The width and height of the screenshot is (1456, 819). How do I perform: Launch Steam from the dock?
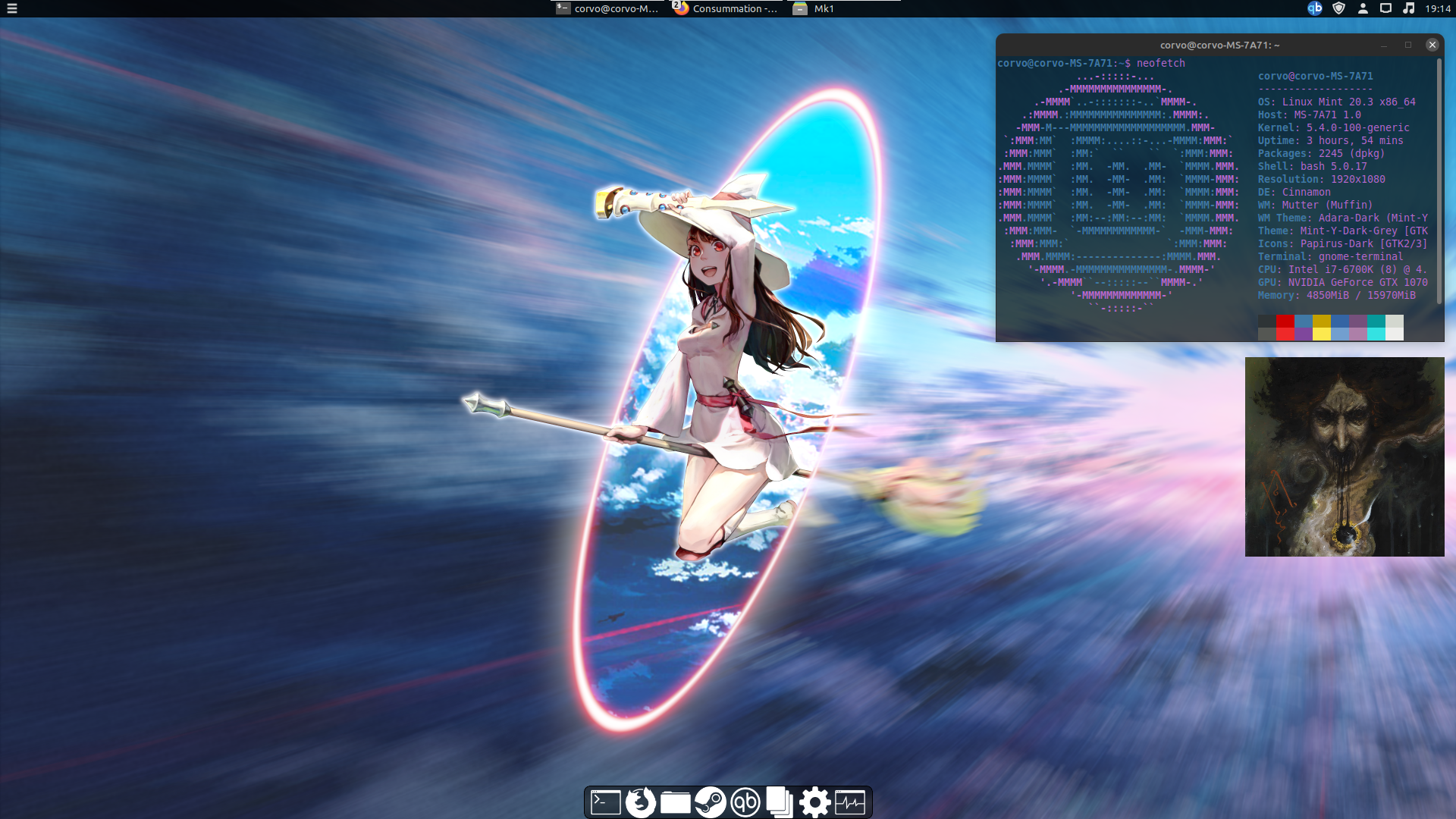pos(711,802)
